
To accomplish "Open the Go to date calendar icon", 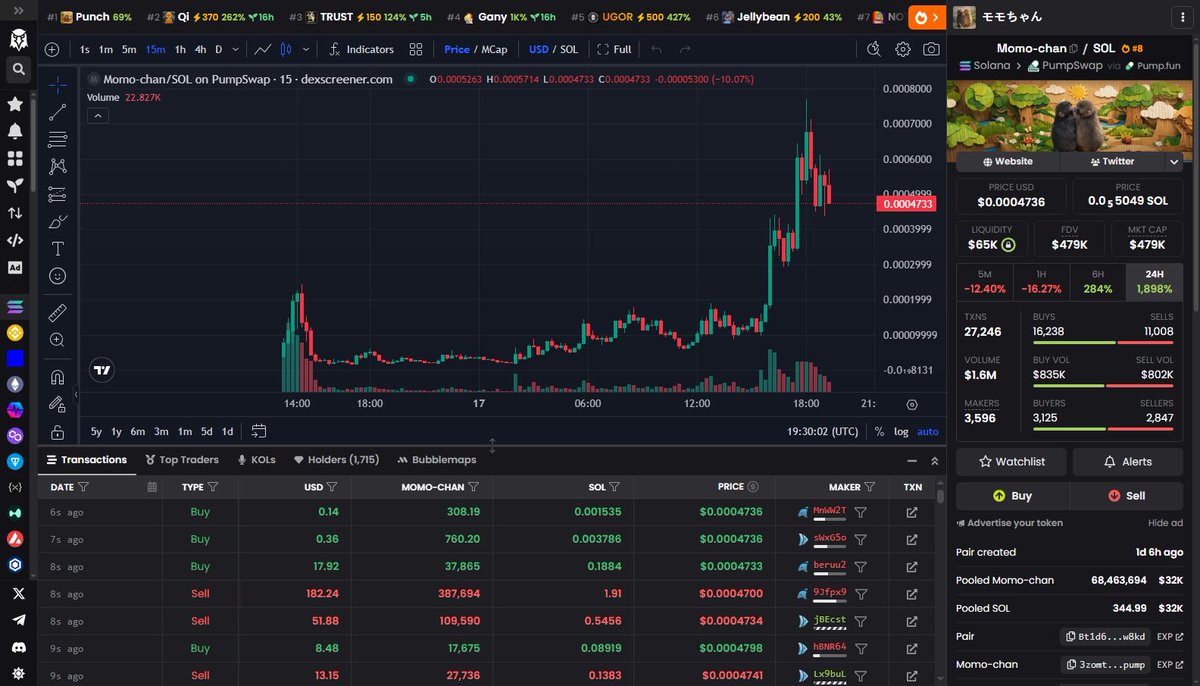I will (259, 431).
